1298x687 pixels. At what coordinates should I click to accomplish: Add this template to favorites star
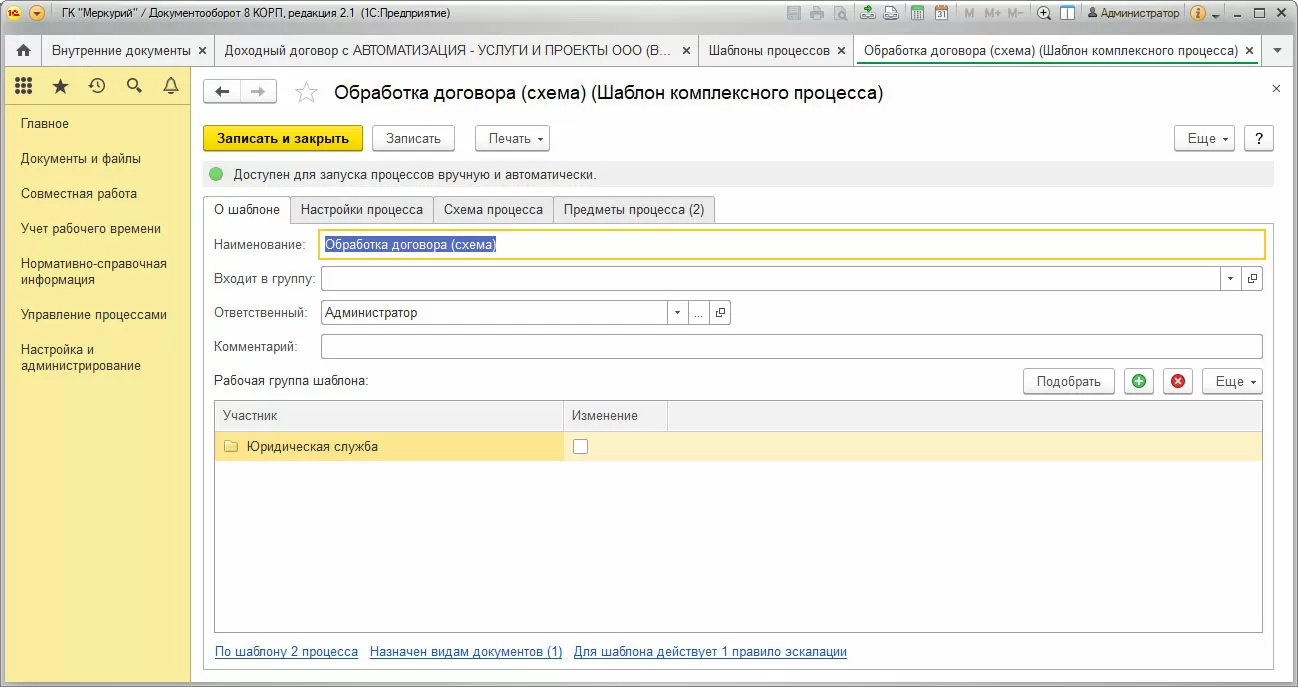tap(307, 93)
